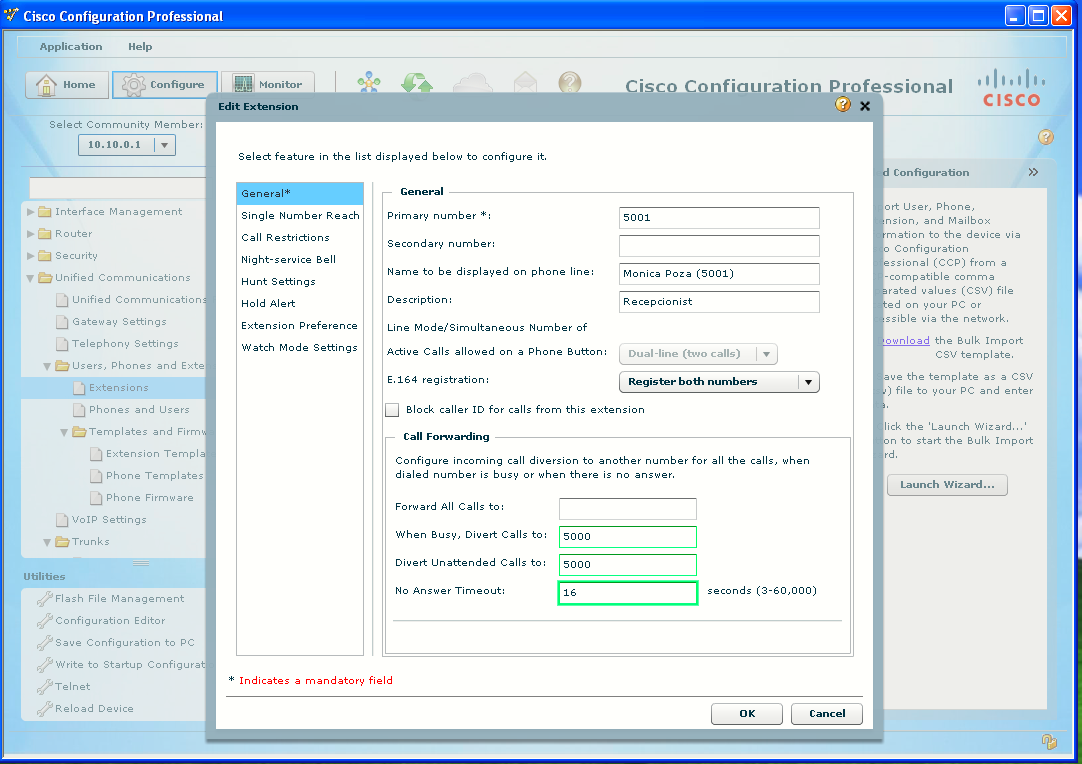The height and width of the screenshot is (764, 1082).
Task: Click Divert Unattended Calls to field
Action: click(627, 565)
